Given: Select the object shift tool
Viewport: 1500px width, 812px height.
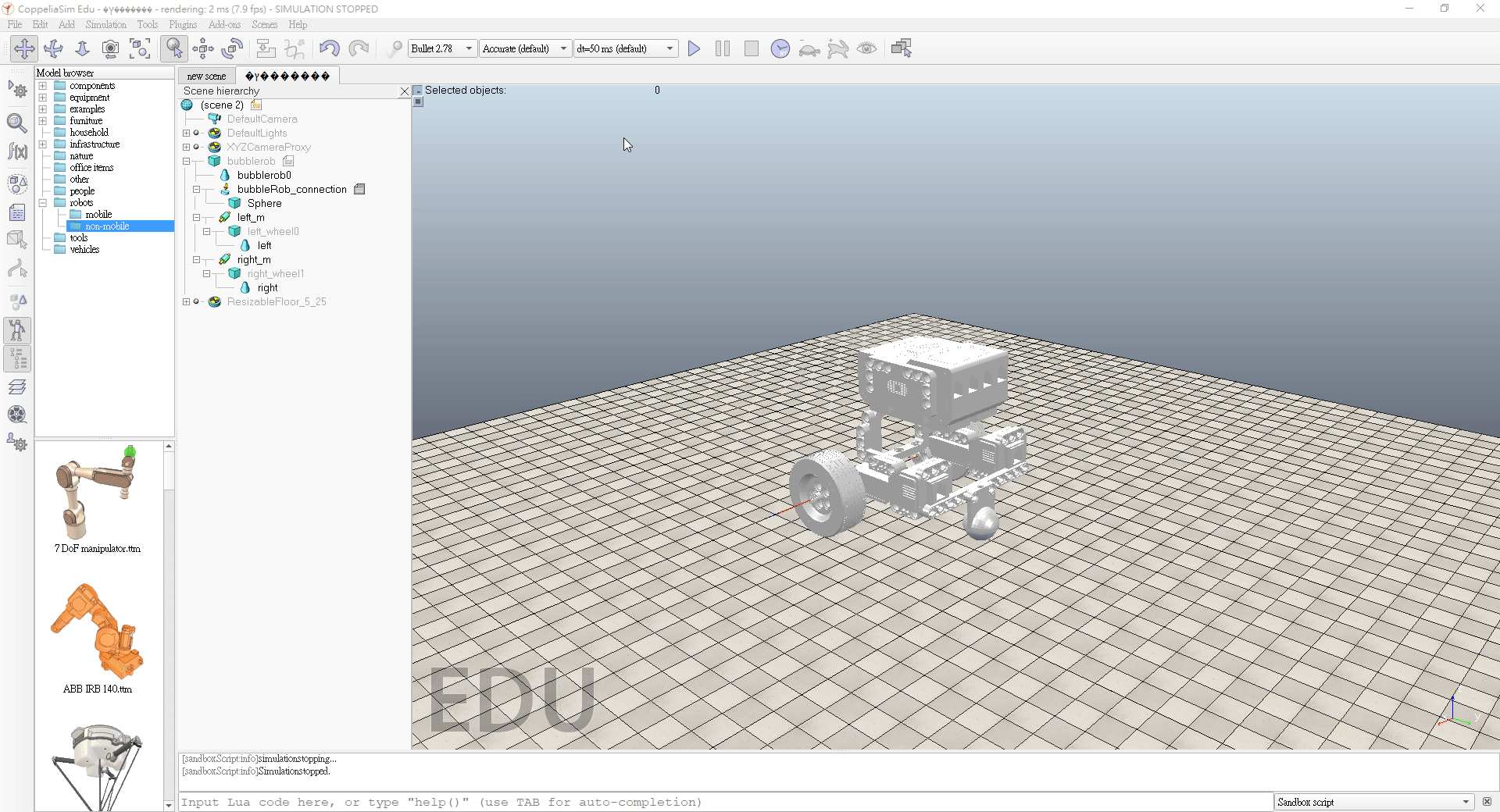Looking at the screenshot, I should pos(202,48).
